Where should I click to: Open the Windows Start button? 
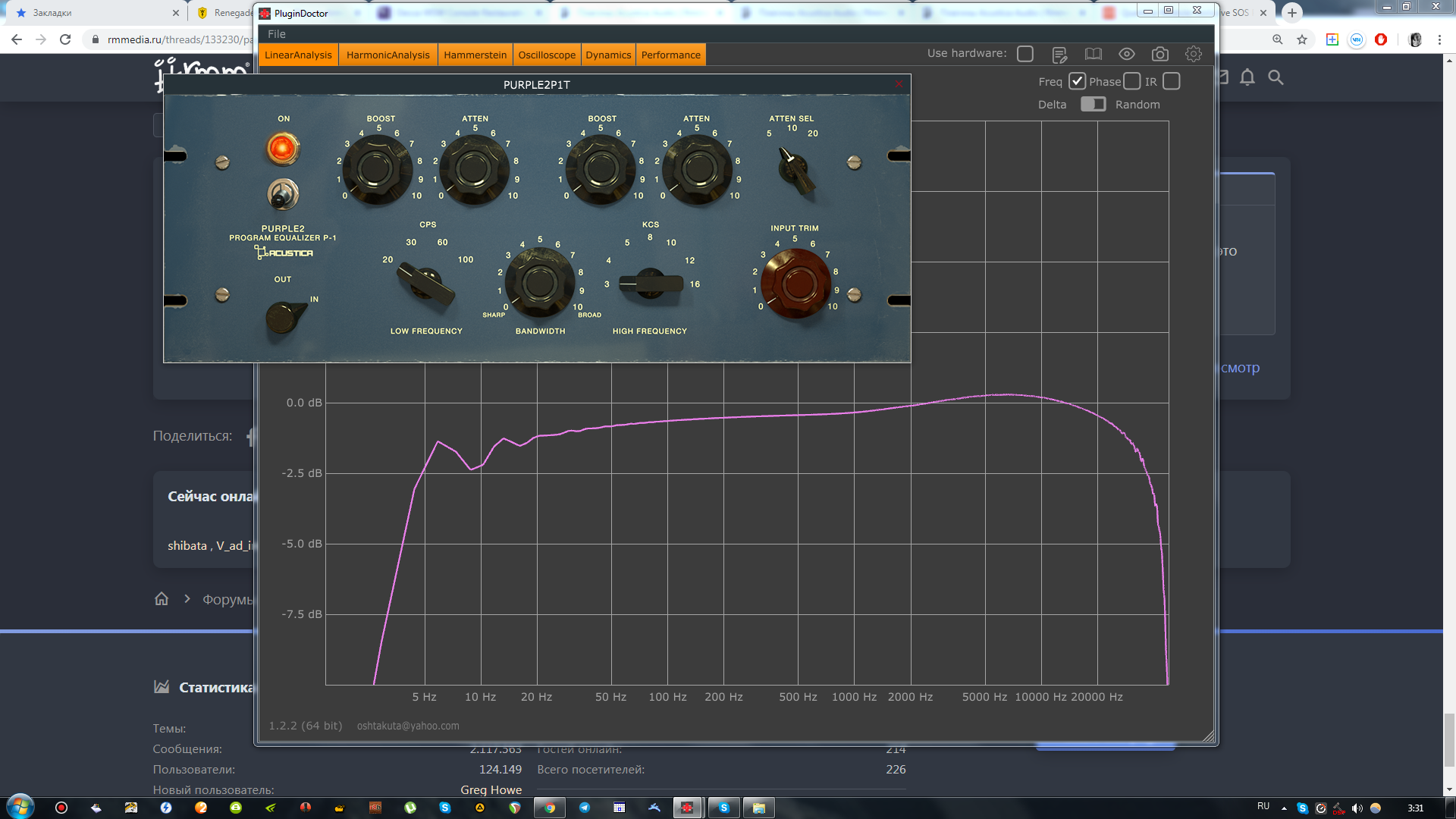[x=20, y=807]
